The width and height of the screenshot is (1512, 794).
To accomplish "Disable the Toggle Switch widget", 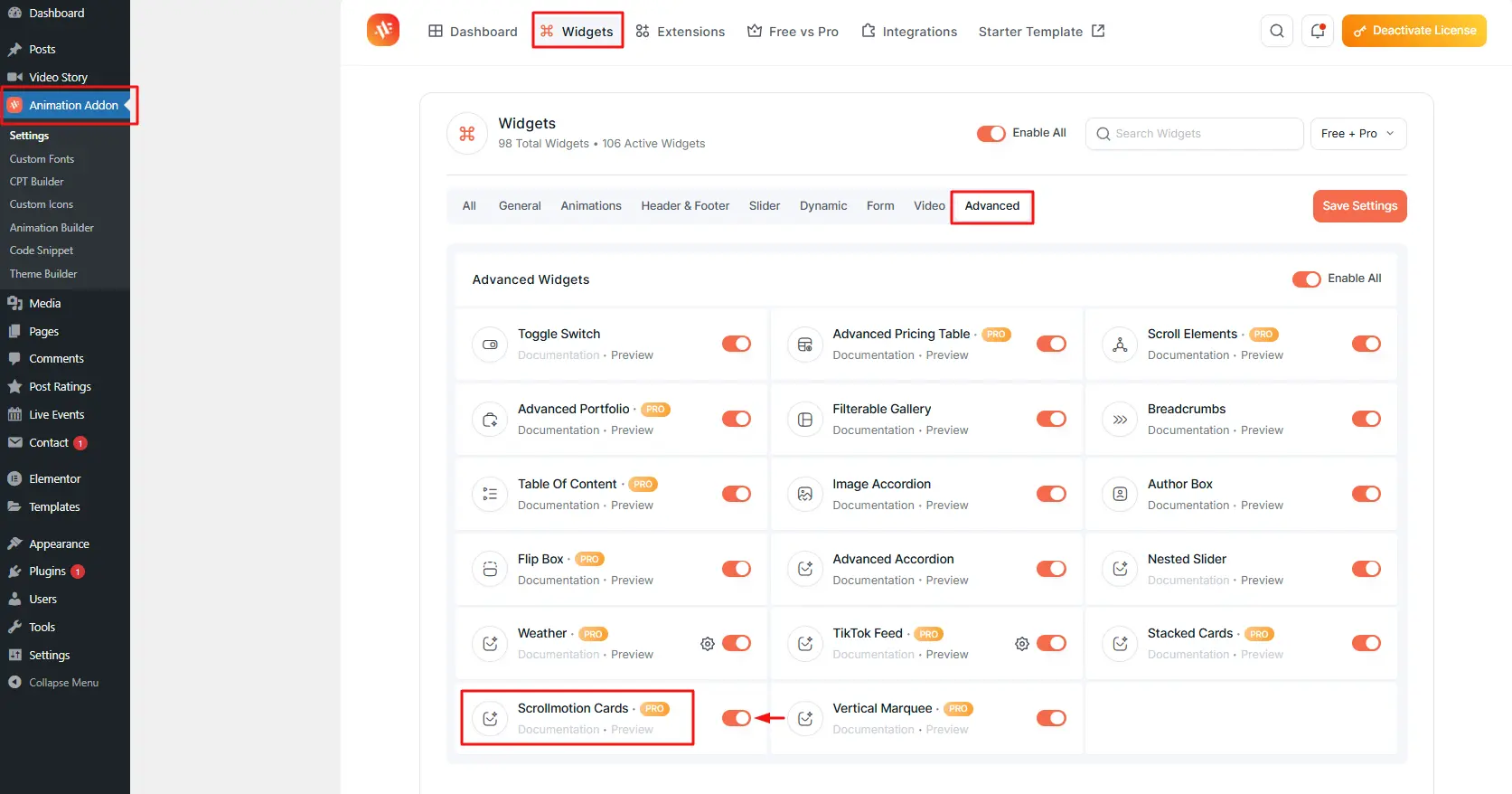I will 737,344.
